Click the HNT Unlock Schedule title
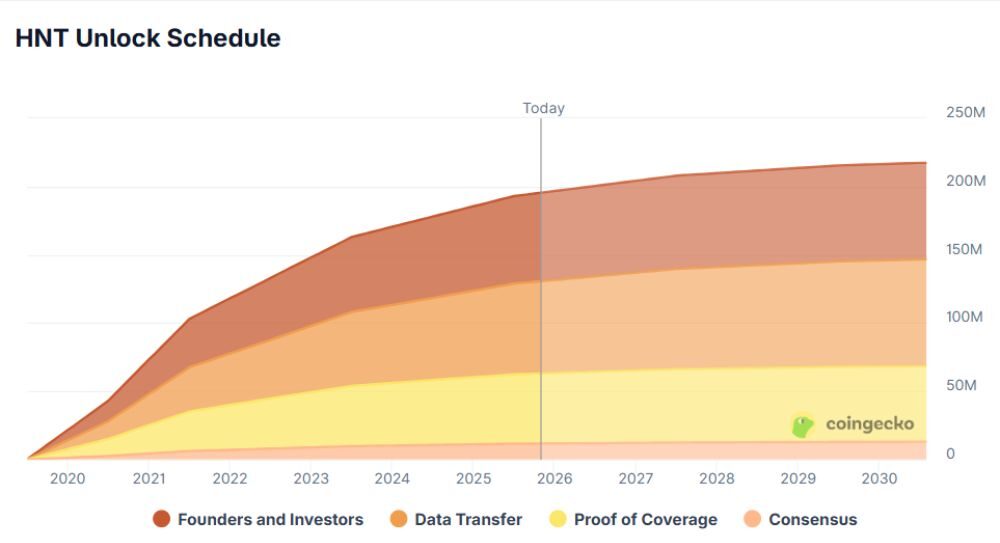Viewport: 1000px width, 543px height. coord(148,38)
